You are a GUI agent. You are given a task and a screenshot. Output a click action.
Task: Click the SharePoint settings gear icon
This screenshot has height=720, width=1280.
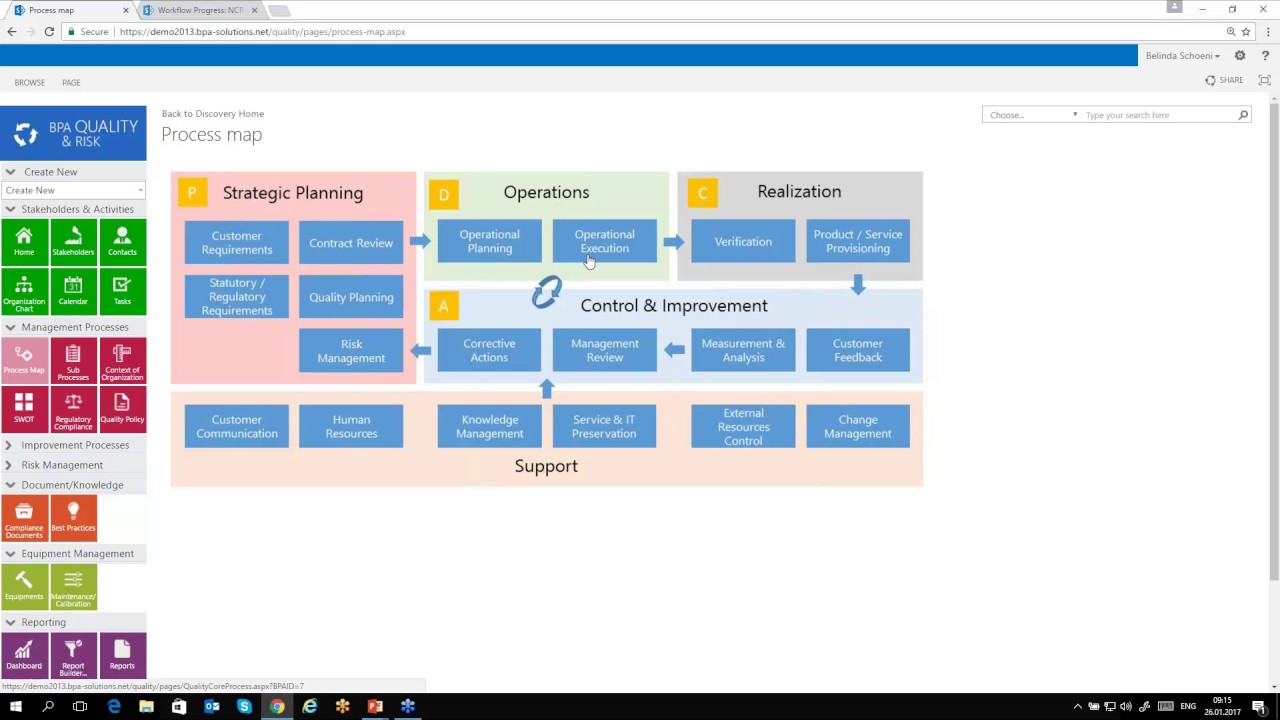coord(1240,56)
